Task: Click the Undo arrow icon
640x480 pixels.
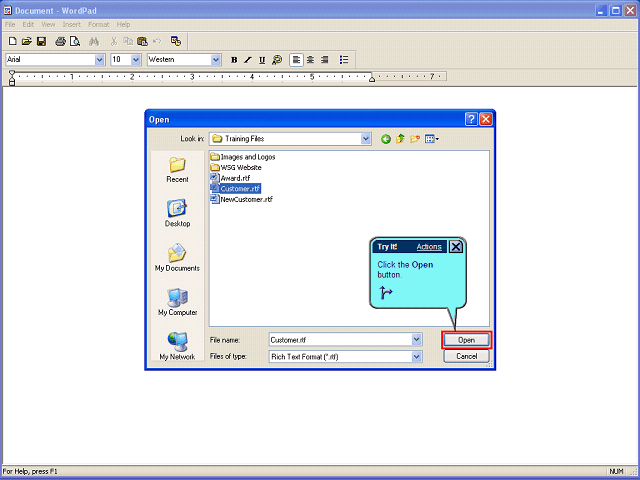Action: click(157, 41)
